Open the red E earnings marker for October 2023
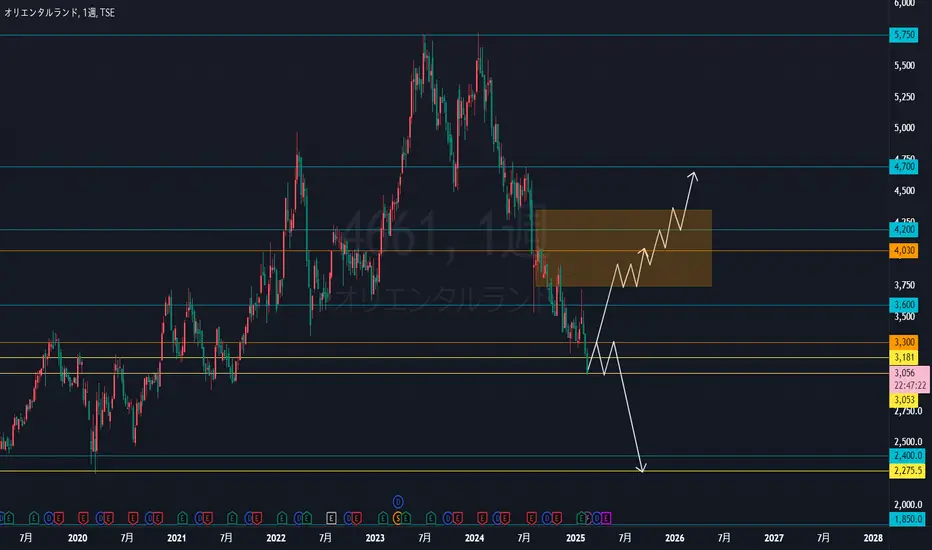932x550 pixels. click(x=457, y=518)
